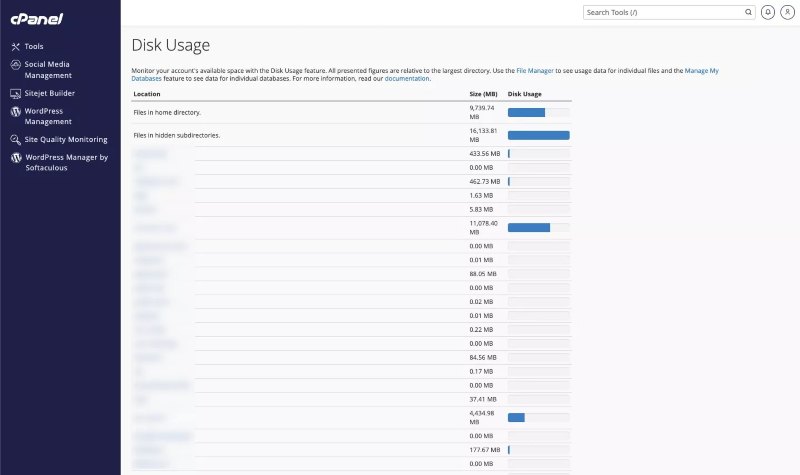Select the 9,739.74 MB size value

tap(482, 112)
